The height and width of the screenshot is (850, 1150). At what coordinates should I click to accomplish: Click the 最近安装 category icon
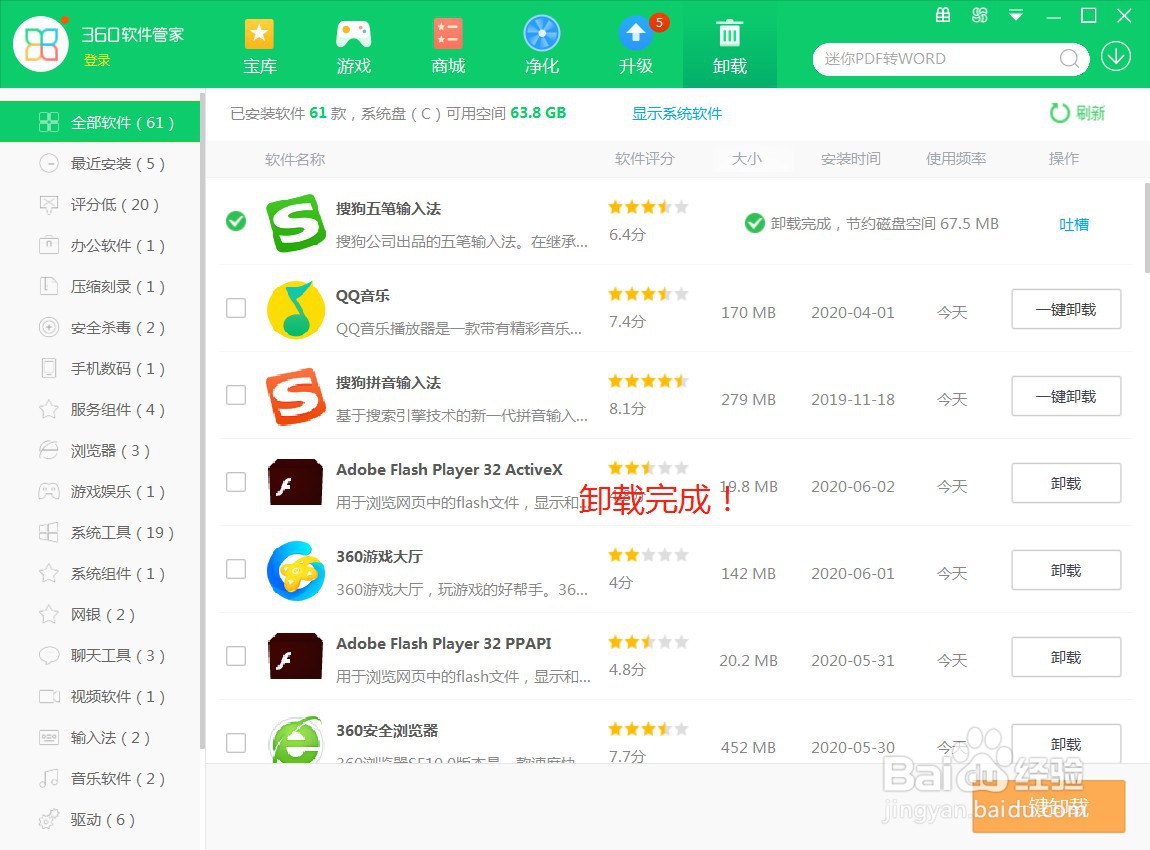(48, 164)
